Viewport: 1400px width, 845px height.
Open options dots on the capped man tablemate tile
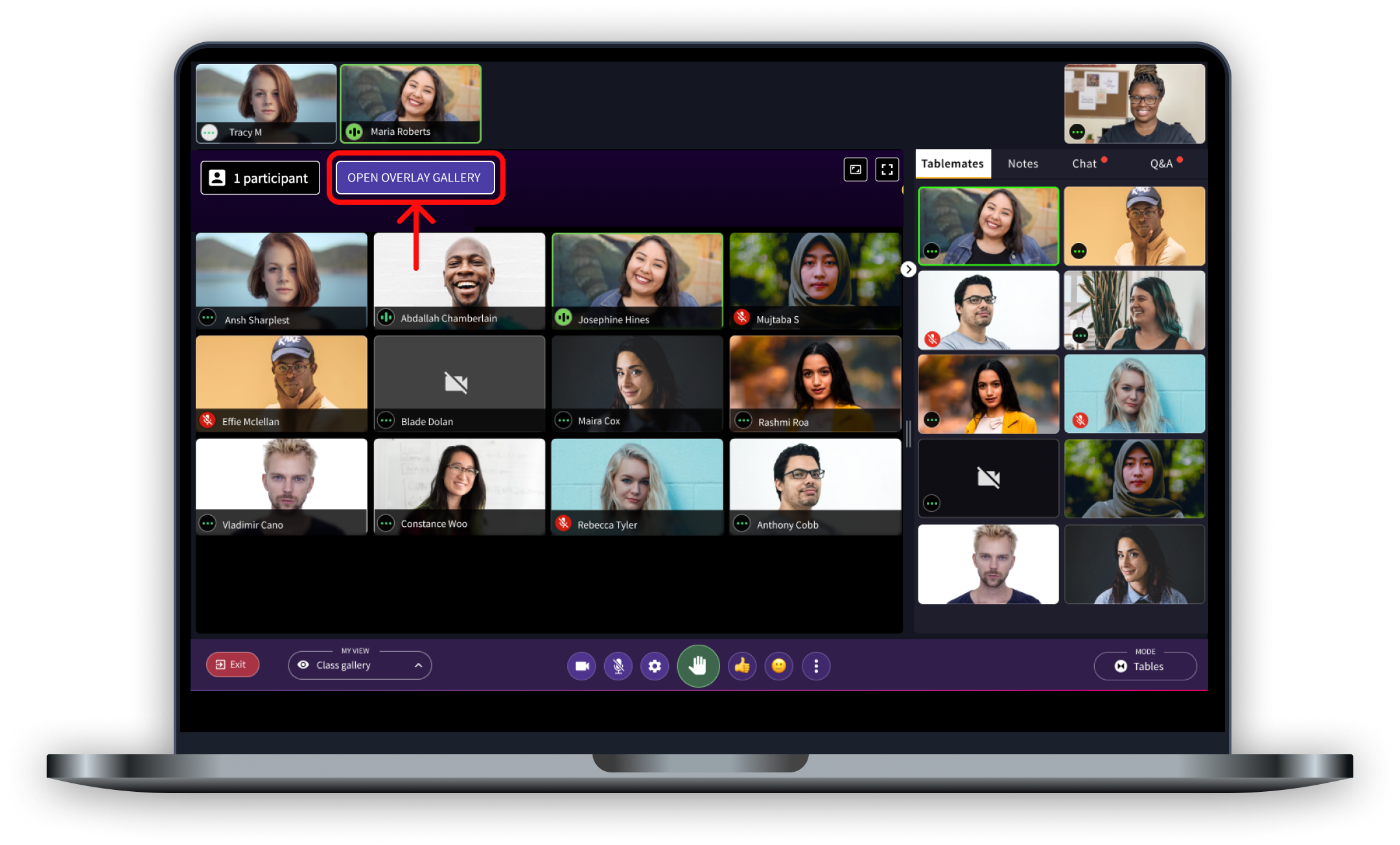coord(1079,251)
